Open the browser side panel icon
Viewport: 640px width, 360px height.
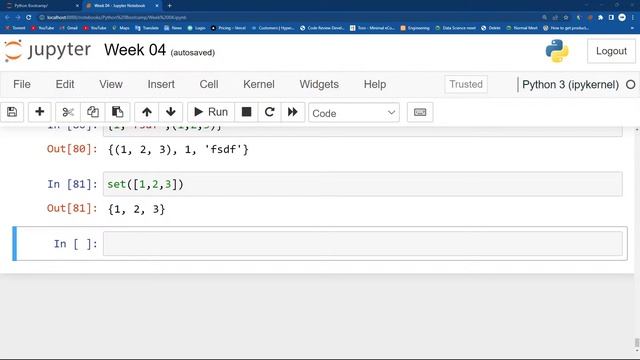(611, 17)
